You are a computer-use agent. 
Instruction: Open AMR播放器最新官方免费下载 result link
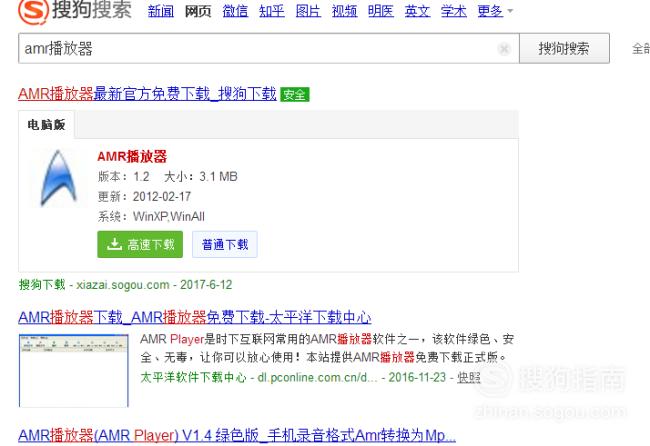coord(147,94)
